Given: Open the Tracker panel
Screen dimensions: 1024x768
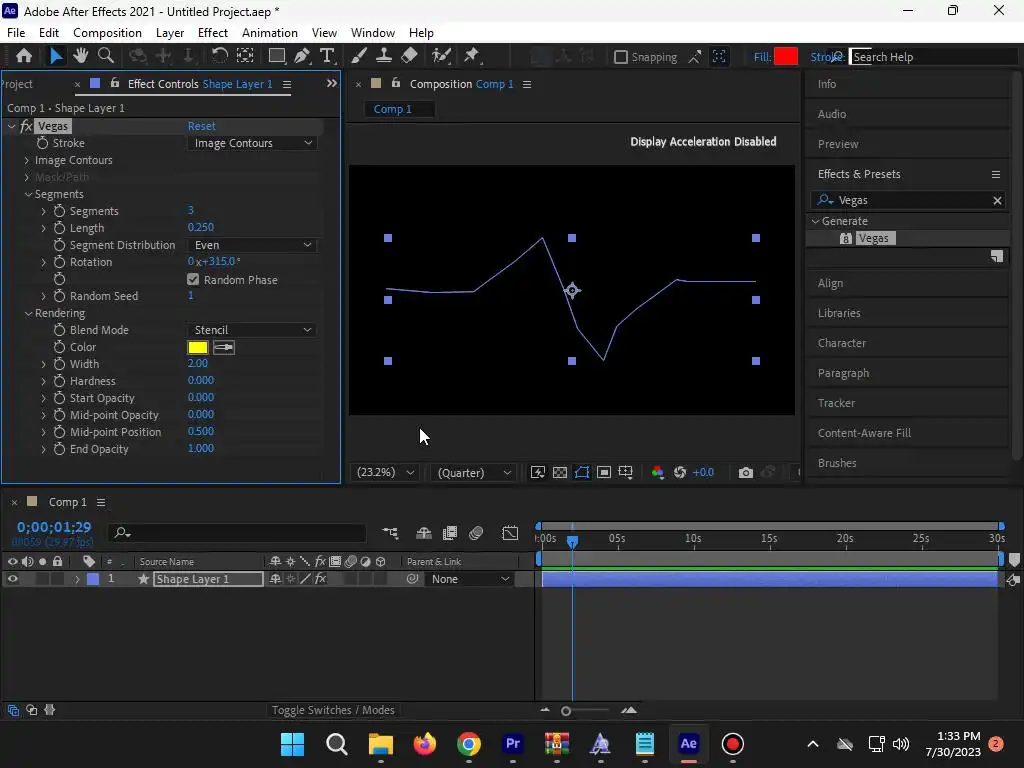Looking at the screenshot, I should [x=837, y=403].
